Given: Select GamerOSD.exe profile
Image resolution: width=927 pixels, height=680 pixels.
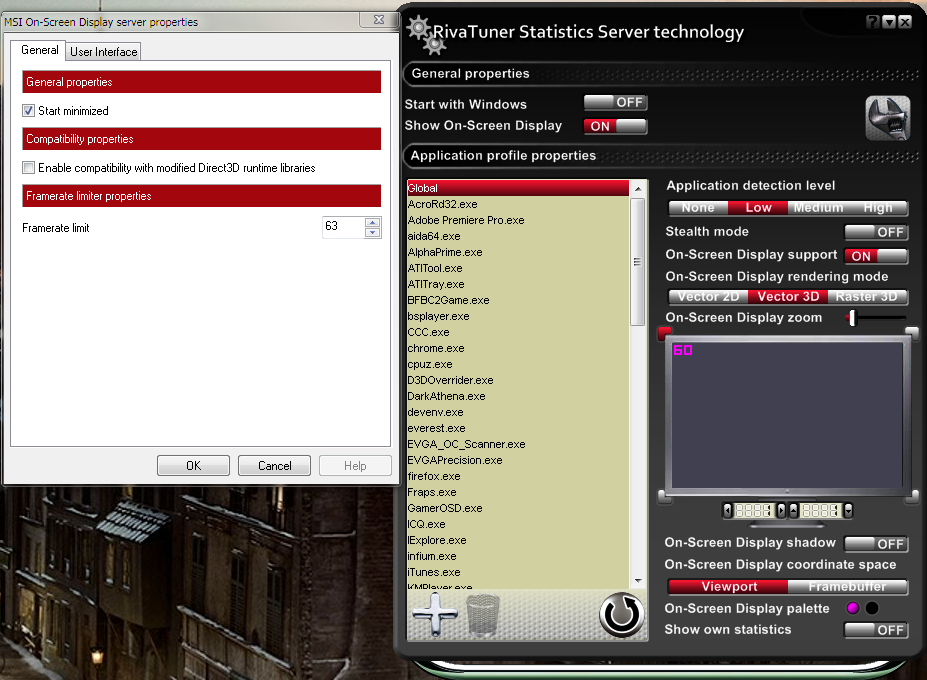Looking at the screenshot, I should pyautogui.click(x=518, y=508).
